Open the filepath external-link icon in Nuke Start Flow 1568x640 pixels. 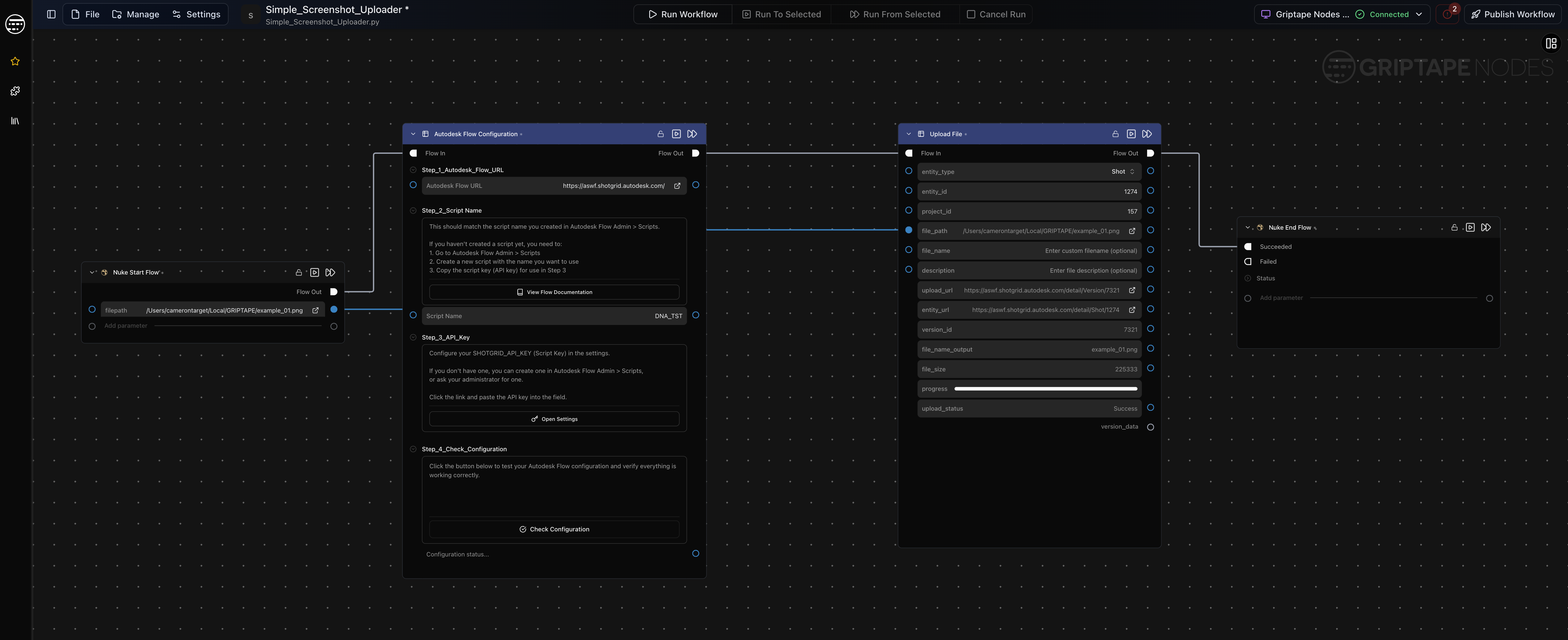pos(315,311)
